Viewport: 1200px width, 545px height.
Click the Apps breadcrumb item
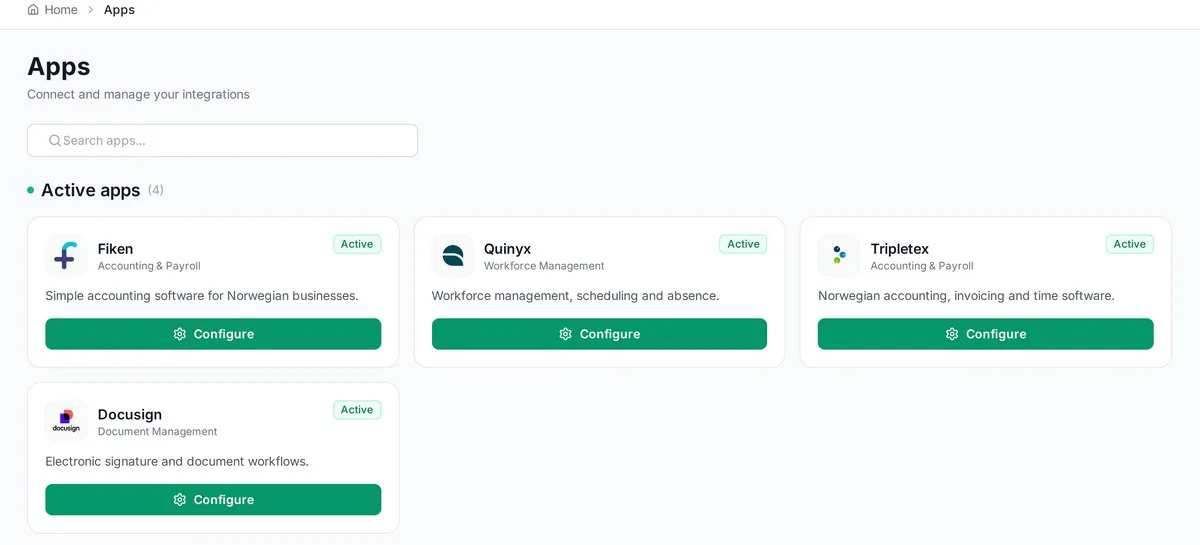coord(119,10)
